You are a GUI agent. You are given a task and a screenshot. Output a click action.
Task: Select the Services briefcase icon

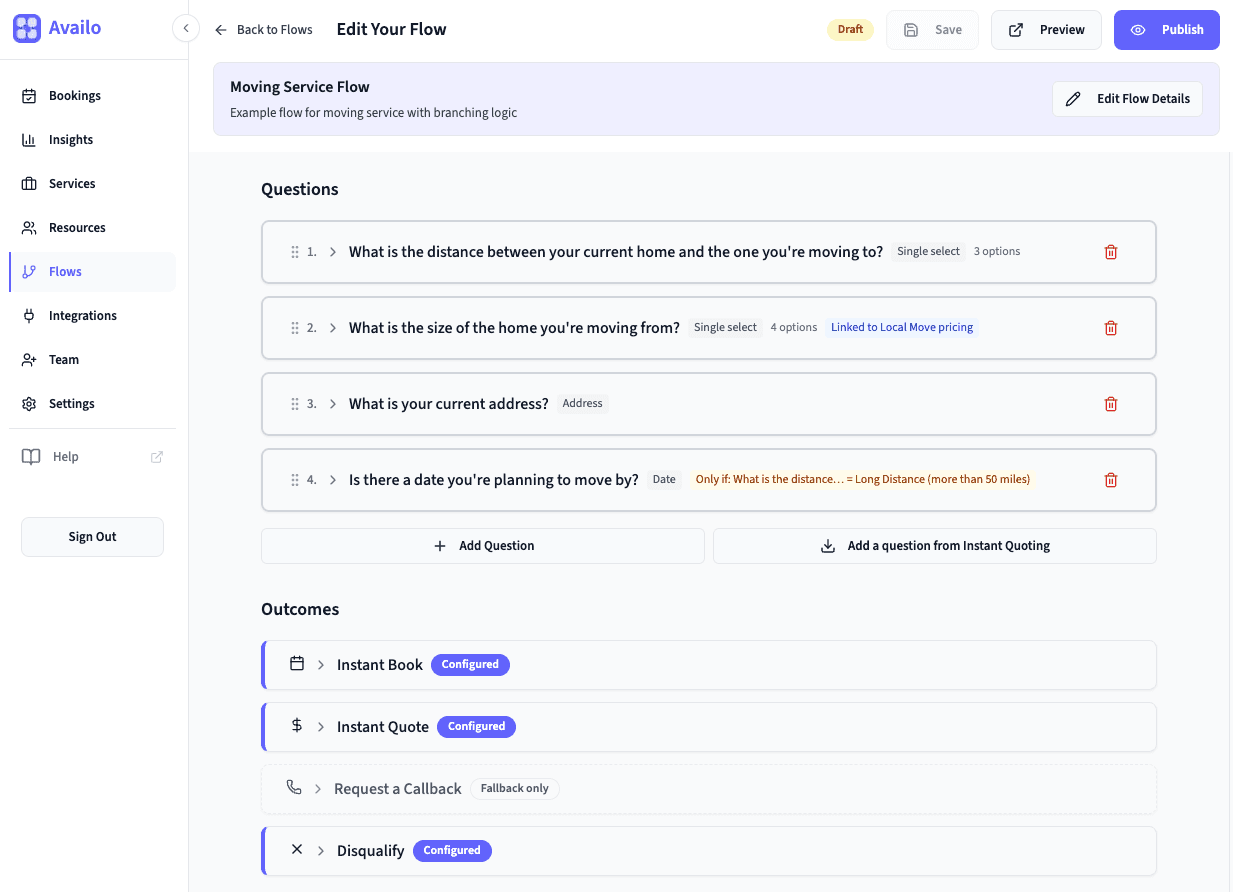[27, 183]
